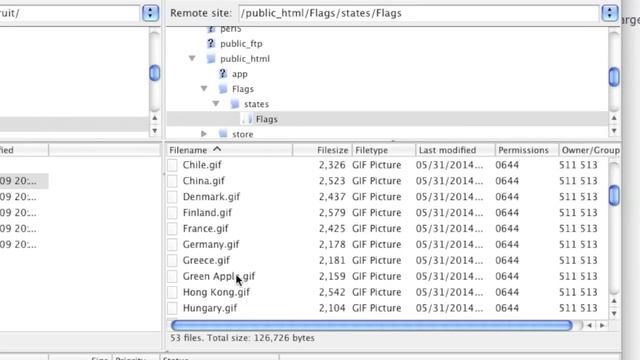Select the Hong Kong.gif file
This screenshot has width=640, height=360.
[x=216, y=292]
